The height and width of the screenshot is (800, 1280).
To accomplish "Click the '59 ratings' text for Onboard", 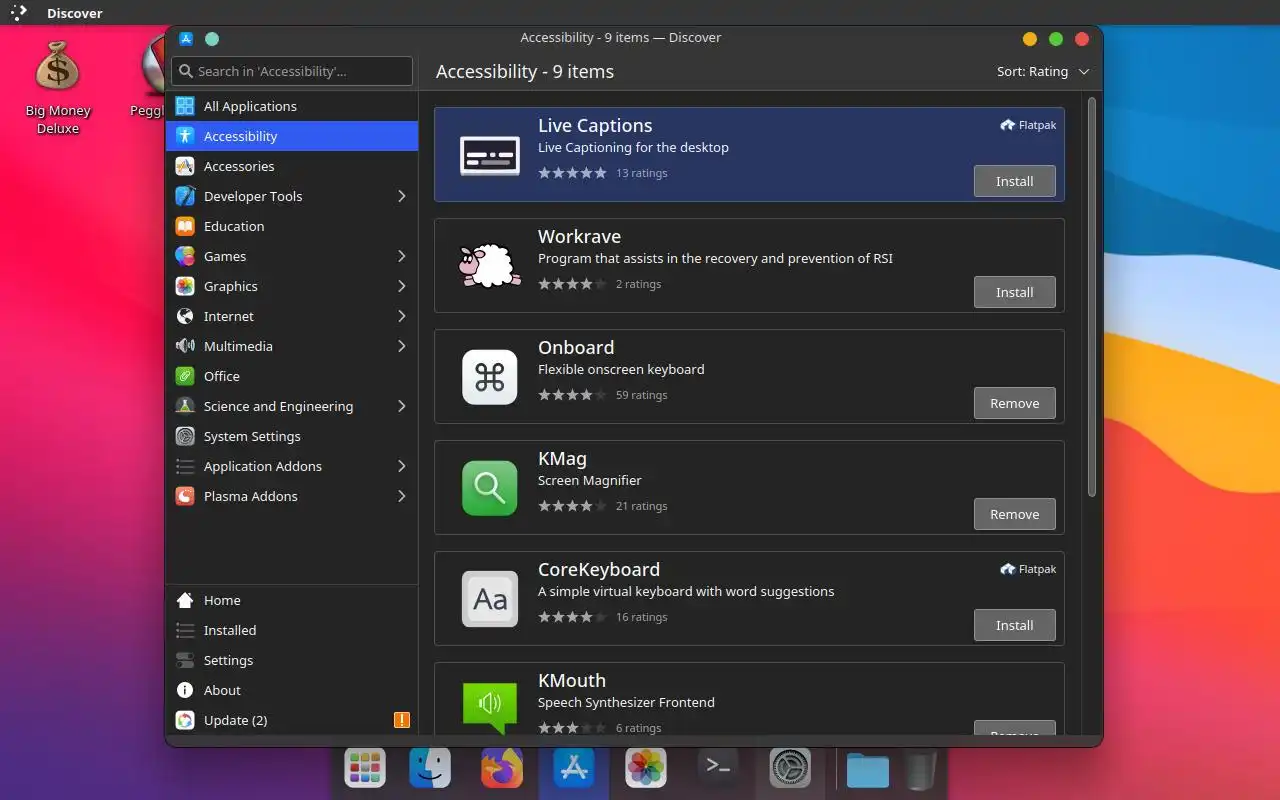I will [x=641, y=395].
